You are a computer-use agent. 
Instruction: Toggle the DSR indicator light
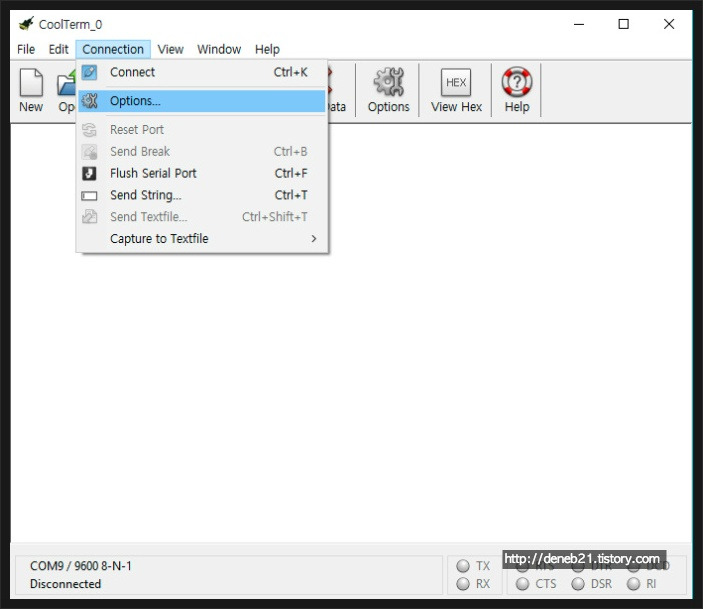pyautogui.click(x=578, y=584)
